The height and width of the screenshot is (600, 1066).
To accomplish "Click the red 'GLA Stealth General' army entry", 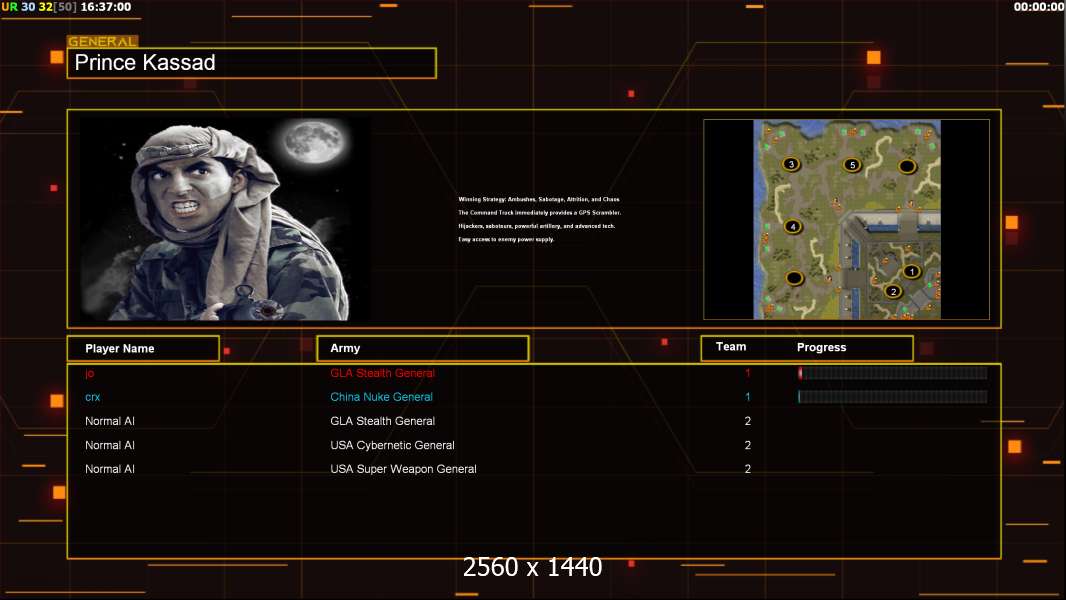I will tap(382, 373).
